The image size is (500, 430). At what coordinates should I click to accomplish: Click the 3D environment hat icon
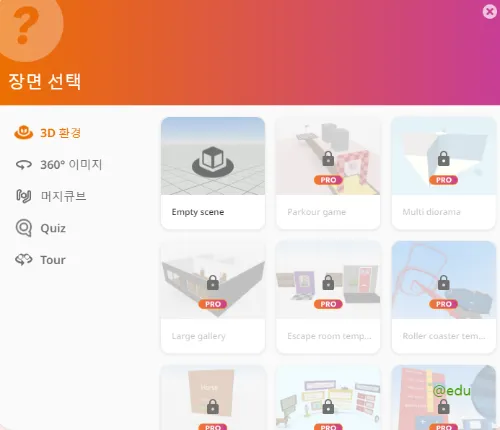23,132
